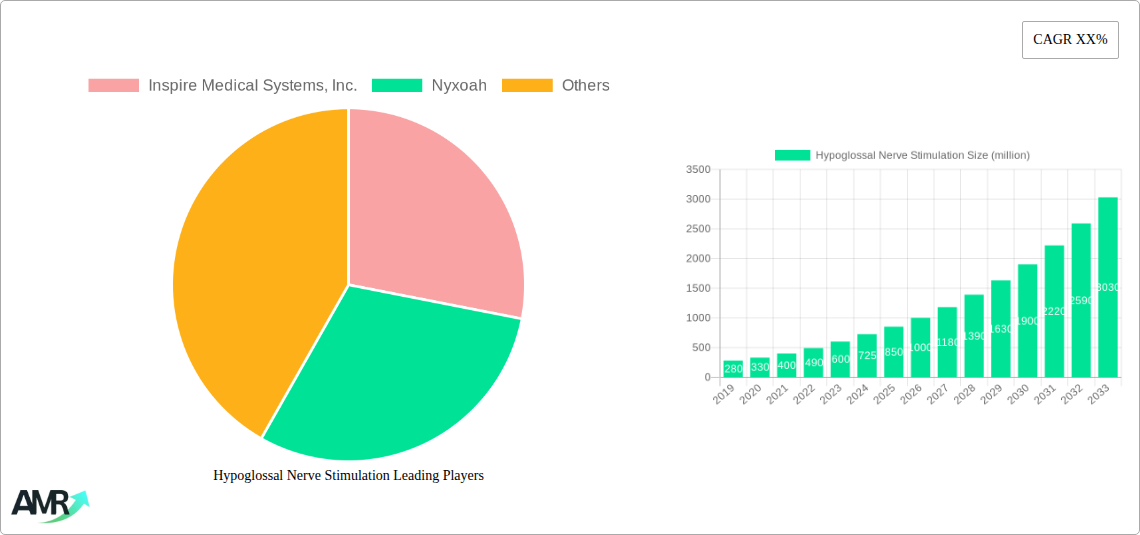Click the orange Others legend swatch
1140x535 pixels.
click(527, 86)
